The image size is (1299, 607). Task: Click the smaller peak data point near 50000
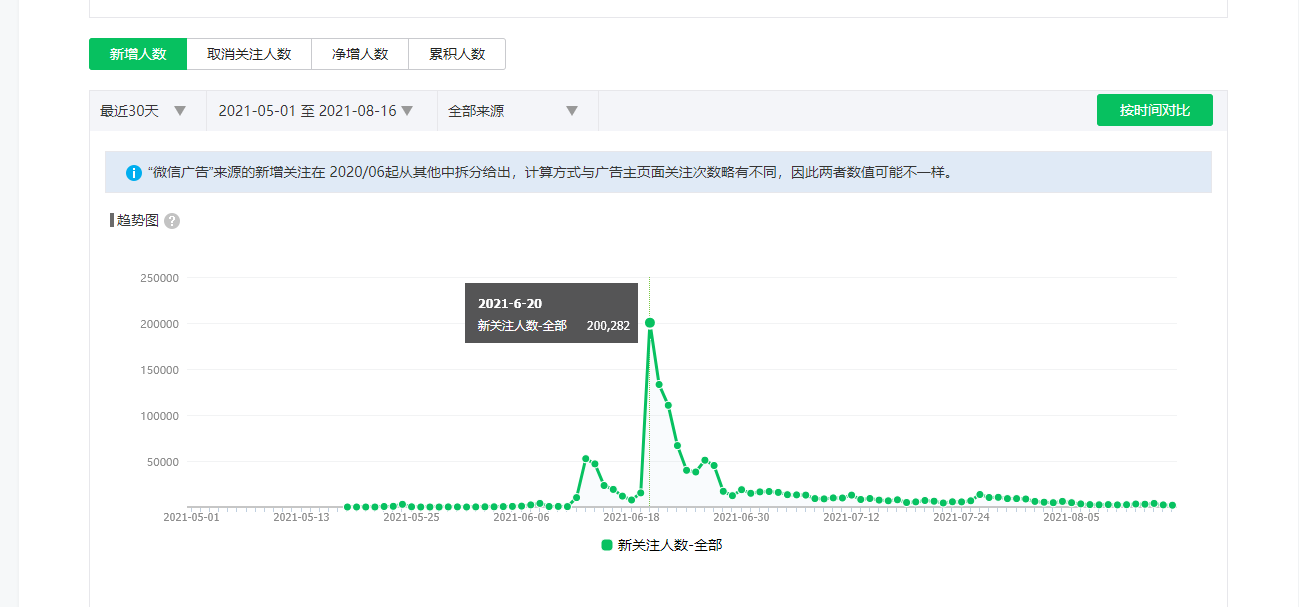(586, 459)
